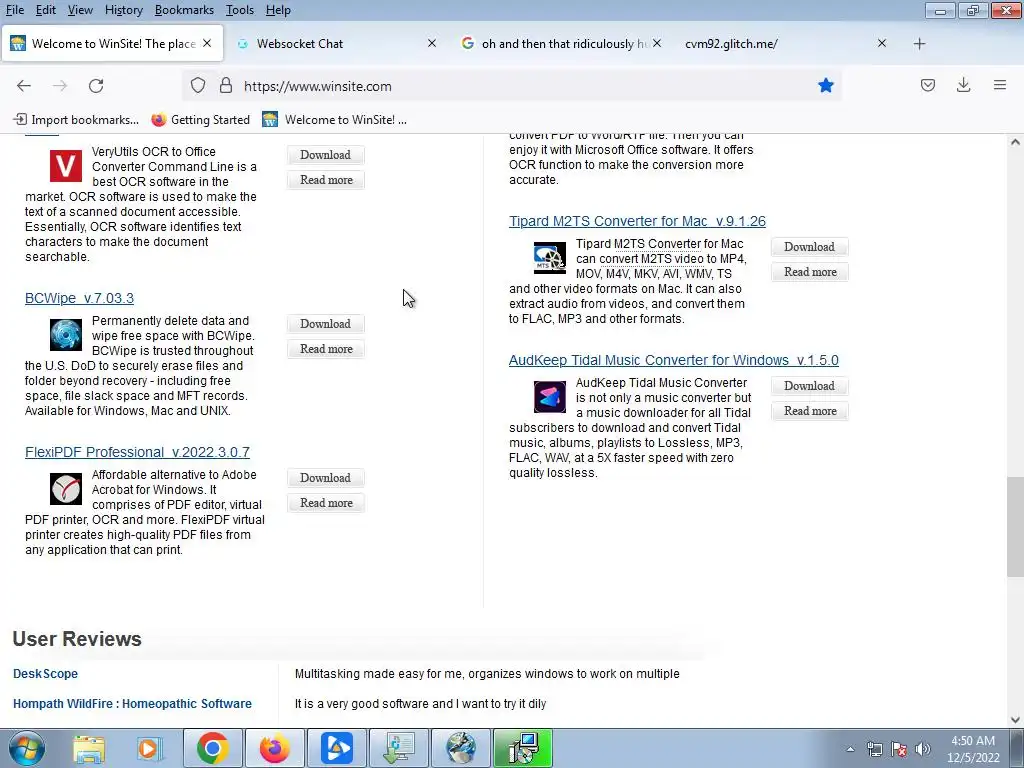Read more about AudKeep Tidal Converter
Image resolution: width=1024 pixels, height=768 pixels.
[x=809, y=411]
